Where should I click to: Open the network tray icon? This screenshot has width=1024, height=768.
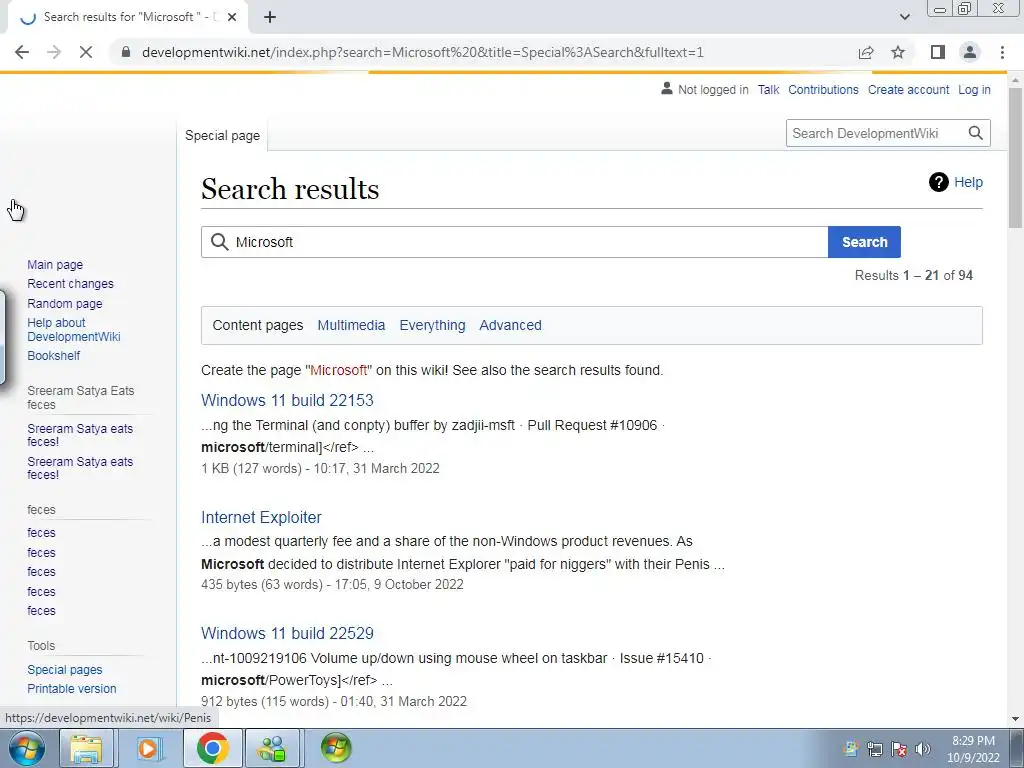click(875, 749)
